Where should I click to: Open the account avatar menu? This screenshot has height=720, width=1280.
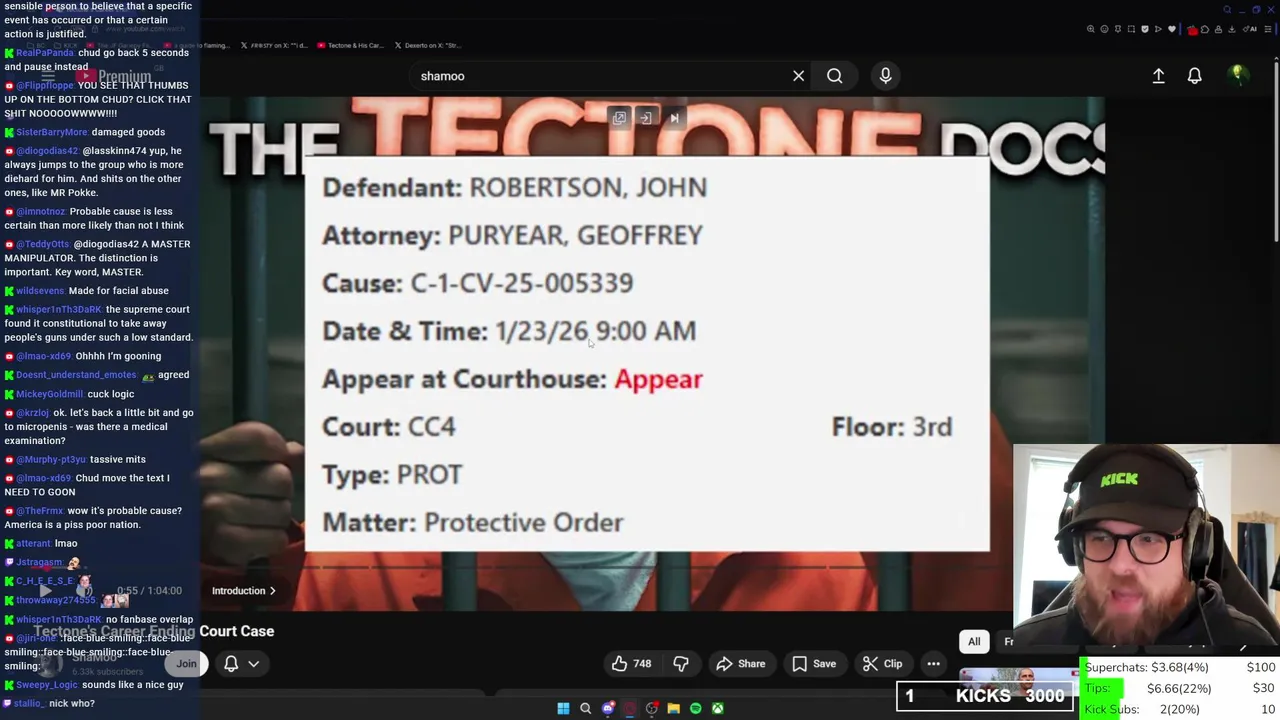pyautogui.click(x=1237, y=75)
